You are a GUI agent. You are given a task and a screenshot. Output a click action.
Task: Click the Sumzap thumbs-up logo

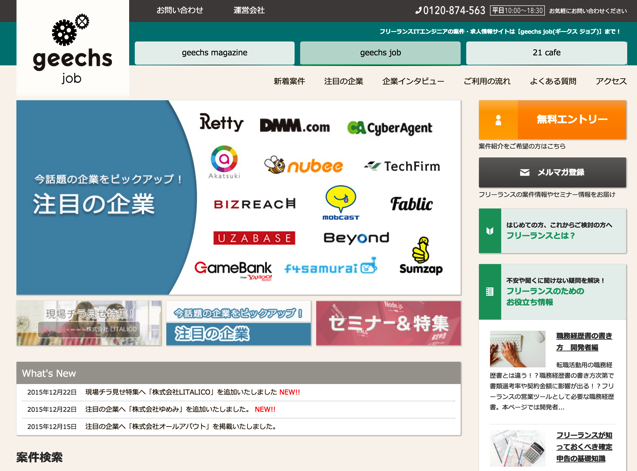point(421,256)
